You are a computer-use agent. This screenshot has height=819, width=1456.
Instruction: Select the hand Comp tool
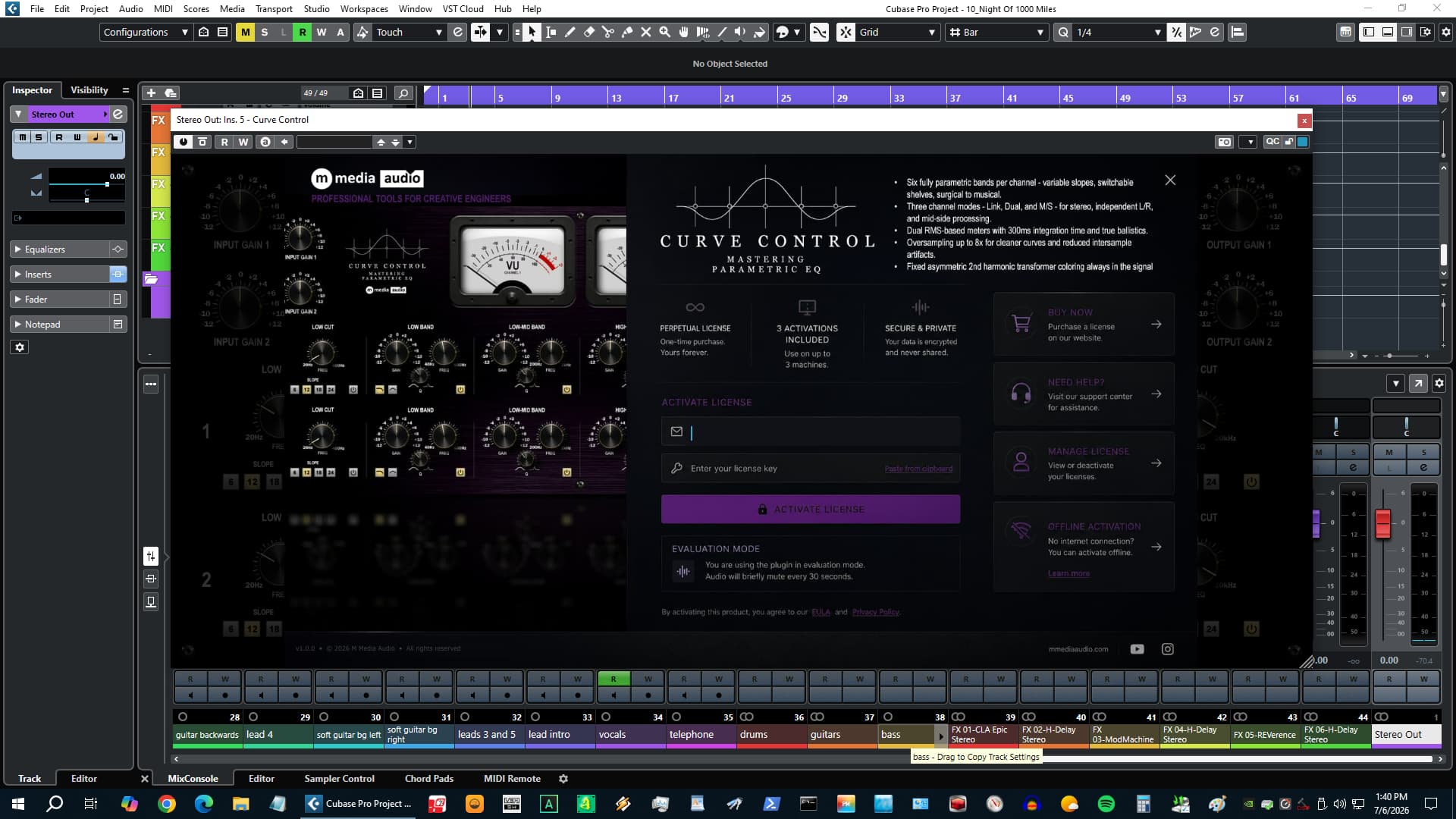pyautogui.click(x=684, y=32)
